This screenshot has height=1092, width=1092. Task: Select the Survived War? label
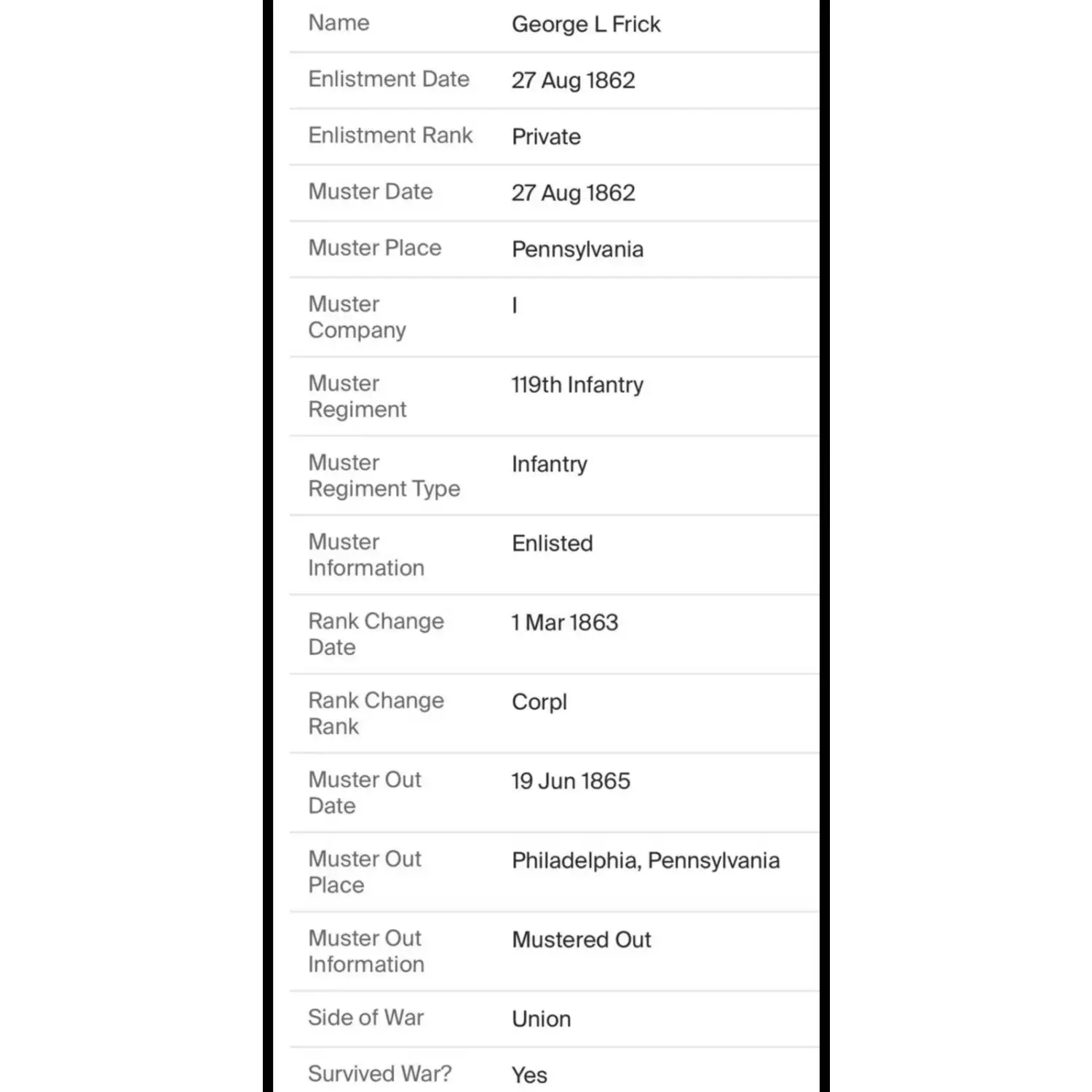[x=379, y=1073]
